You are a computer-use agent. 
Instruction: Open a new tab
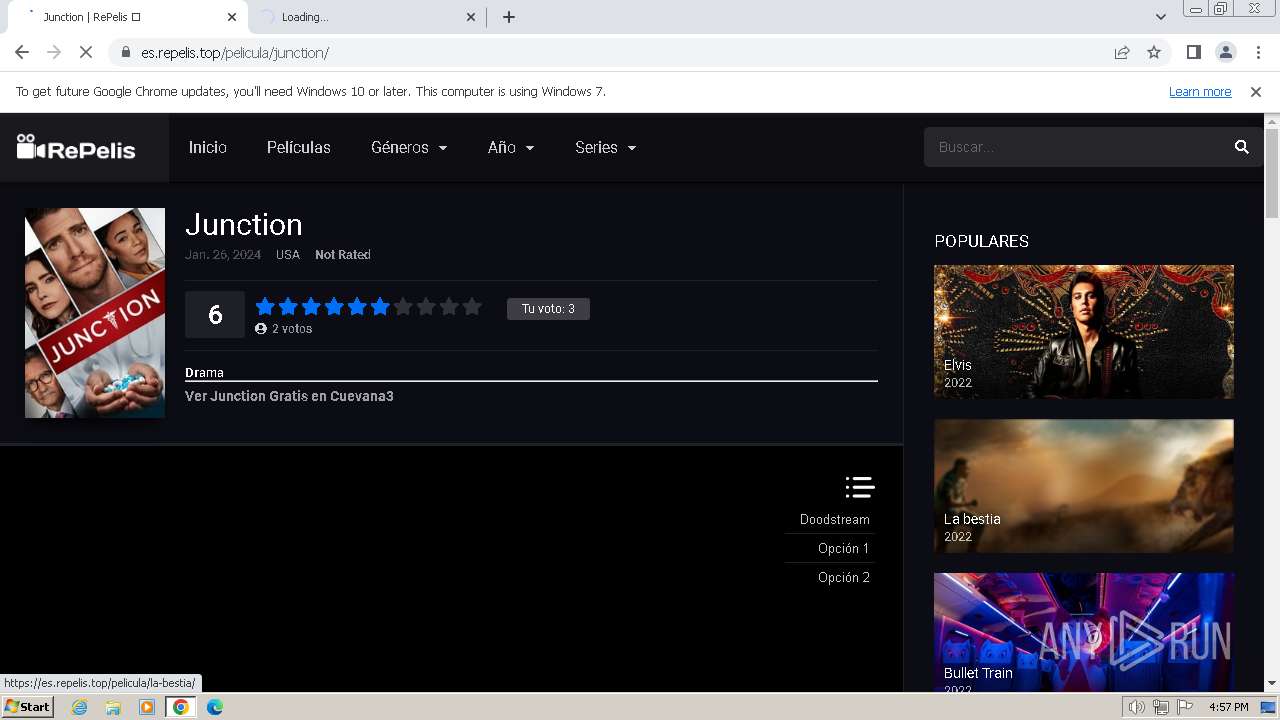click(509, 17)
